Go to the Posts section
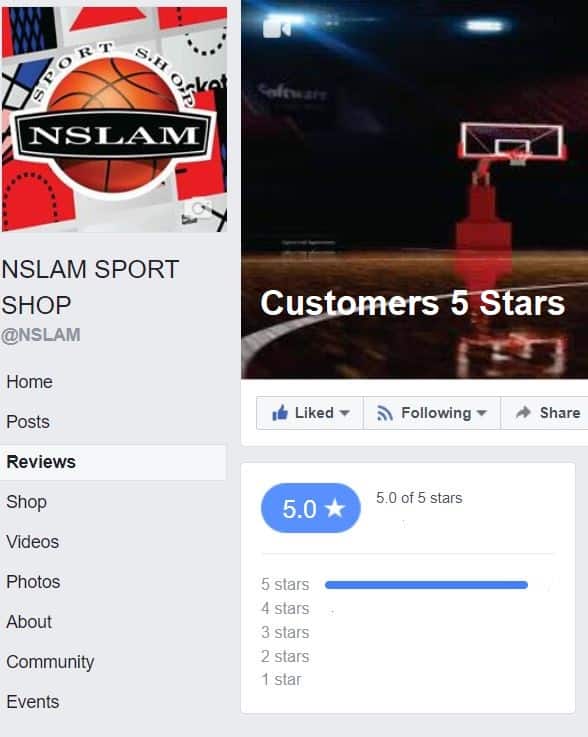Image resolution: width=588 pixels, height=737 pixels. tap(28, 422)
